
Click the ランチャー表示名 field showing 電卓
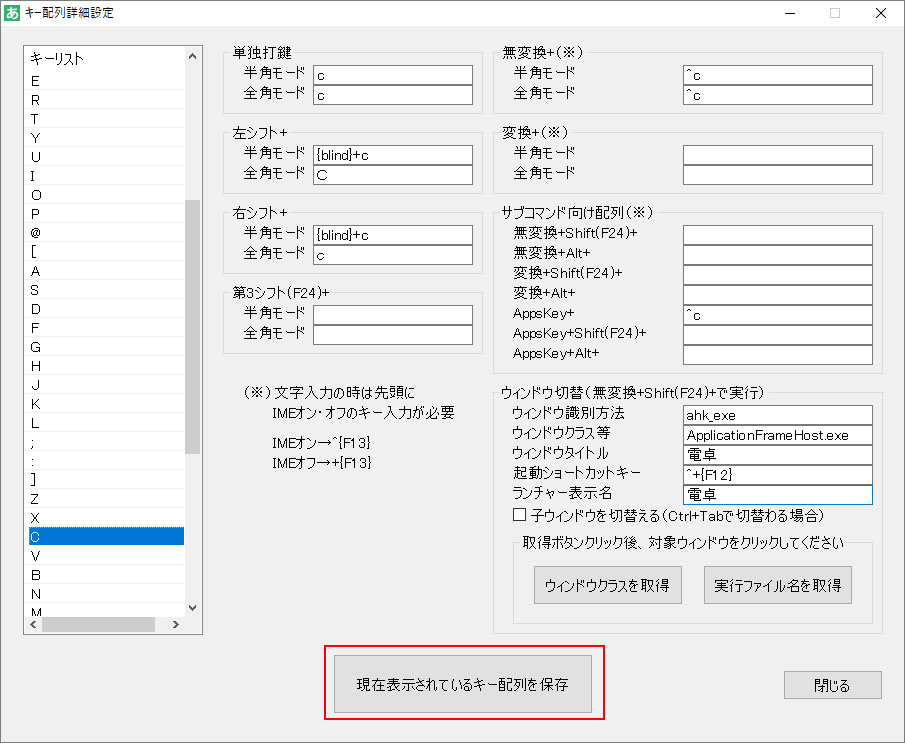pos(779,495)
